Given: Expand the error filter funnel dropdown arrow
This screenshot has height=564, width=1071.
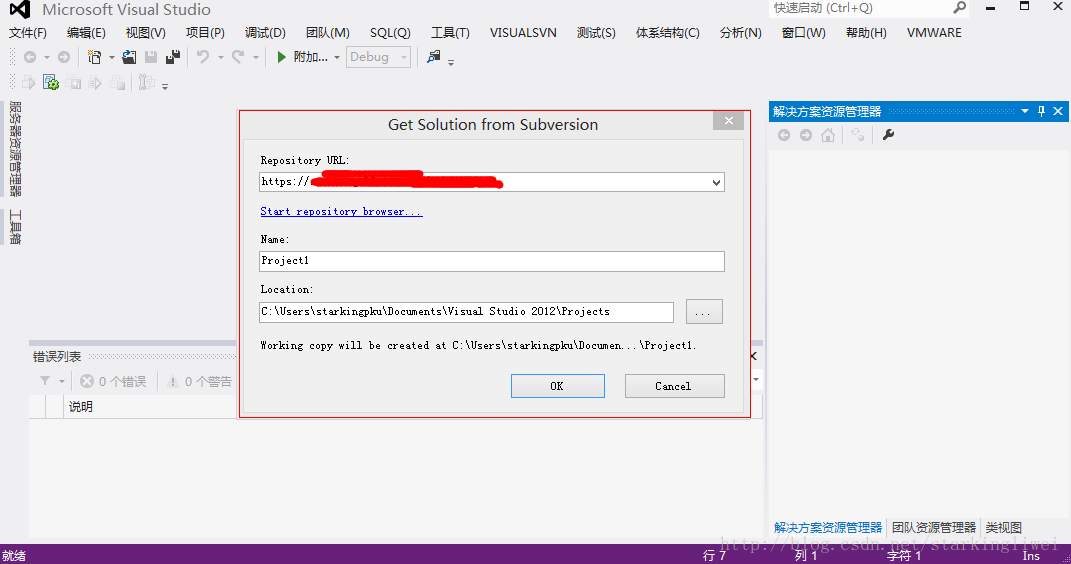Looking at the screenshot, I should pos(61,382).
